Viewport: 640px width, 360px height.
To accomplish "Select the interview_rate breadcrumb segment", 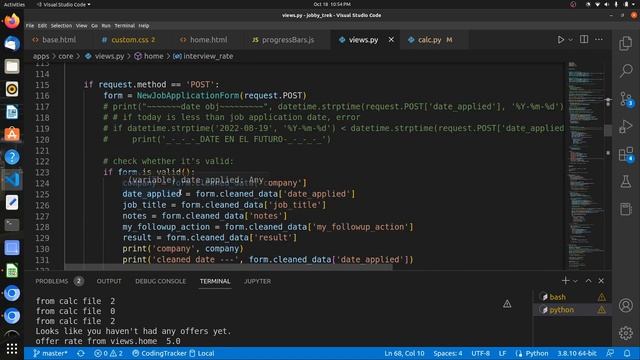I will (203, 56).
